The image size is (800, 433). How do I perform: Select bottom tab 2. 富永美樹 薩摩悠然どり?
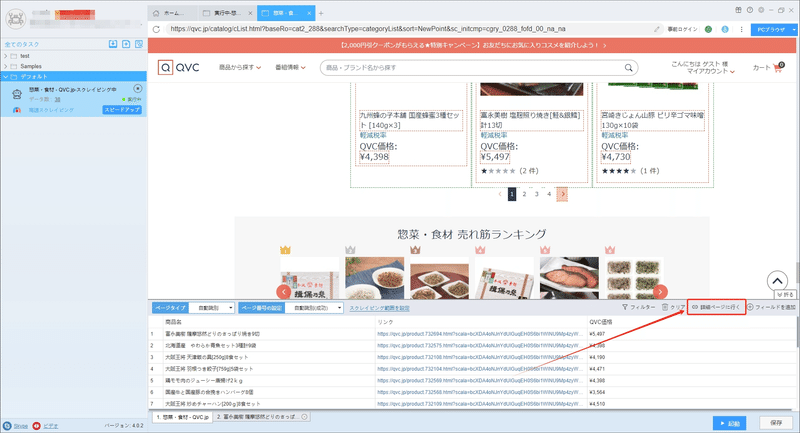point(262,417)
